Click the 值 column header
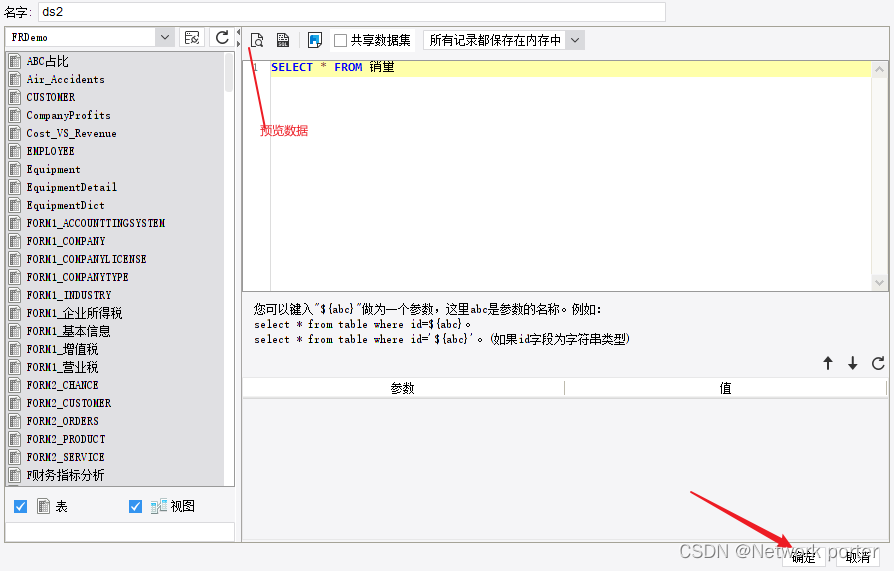The width and height of the screenshot is (894, 571). tap(725, 388)
